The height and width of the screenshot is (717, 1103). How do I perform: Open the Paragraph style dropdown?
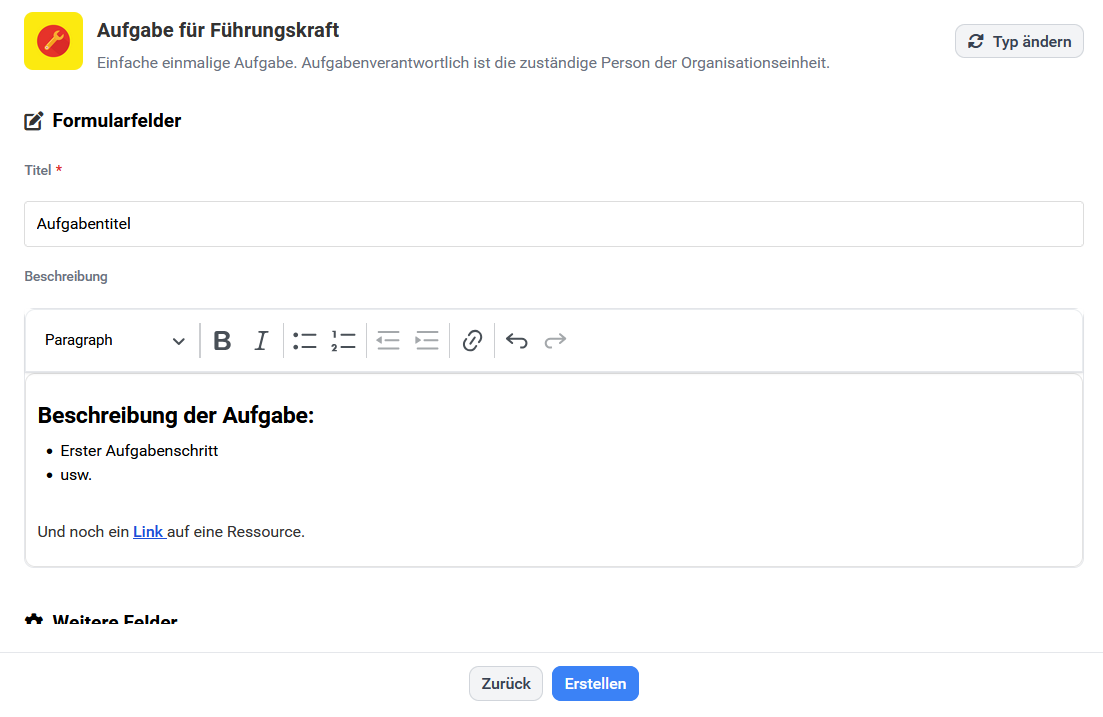113,340
